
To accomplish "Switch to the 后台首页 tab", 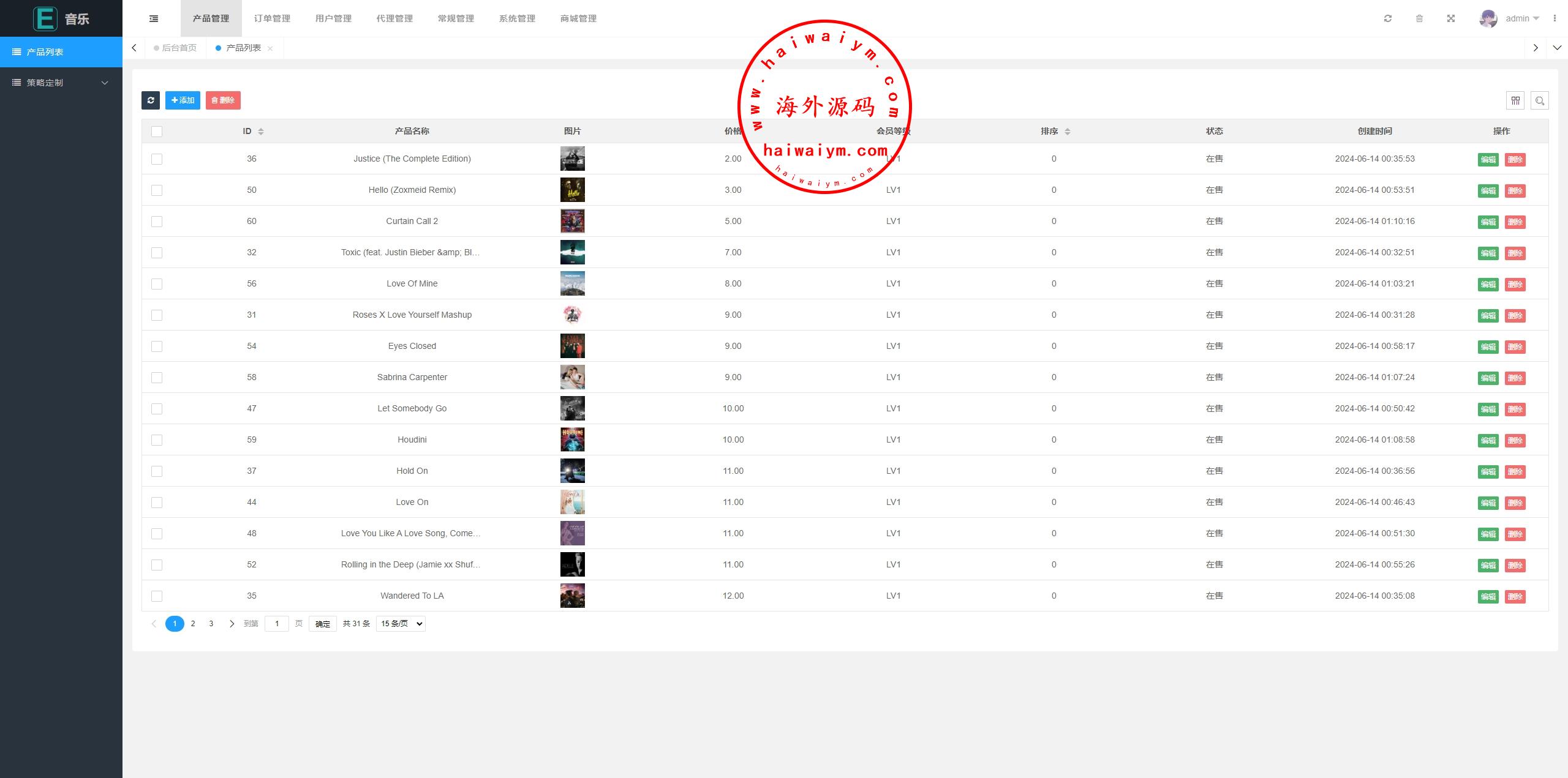I will 179,48.
